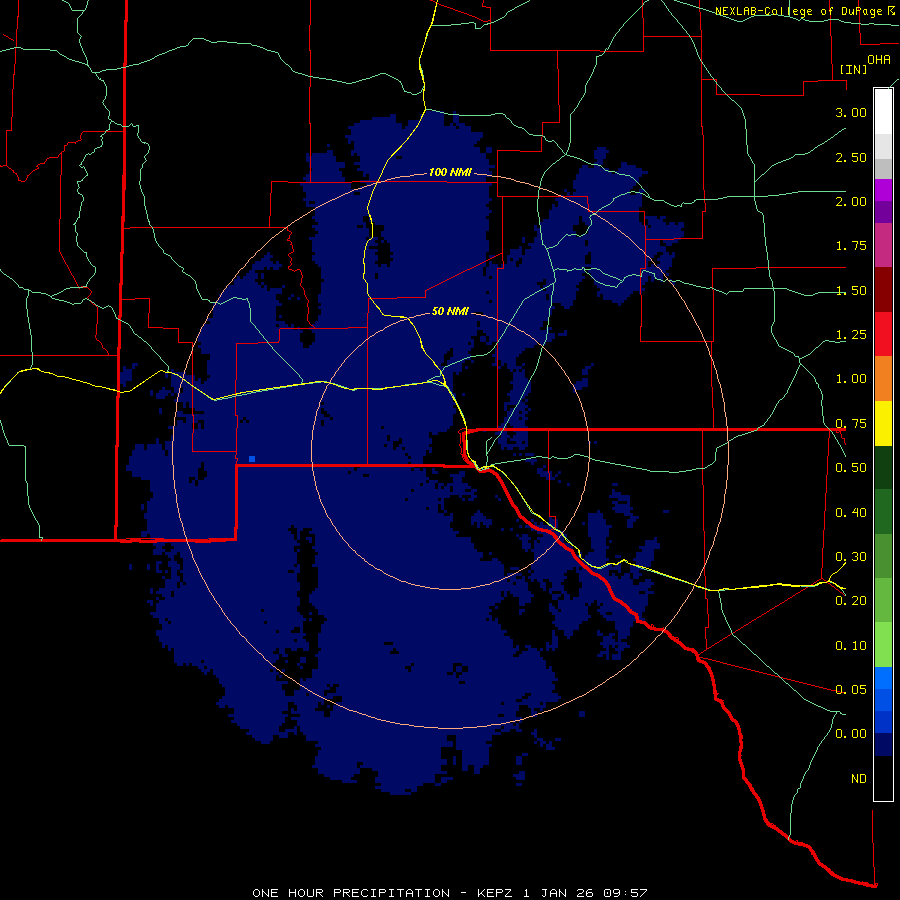Click the 50 NMI range ring label

point(450,311)
